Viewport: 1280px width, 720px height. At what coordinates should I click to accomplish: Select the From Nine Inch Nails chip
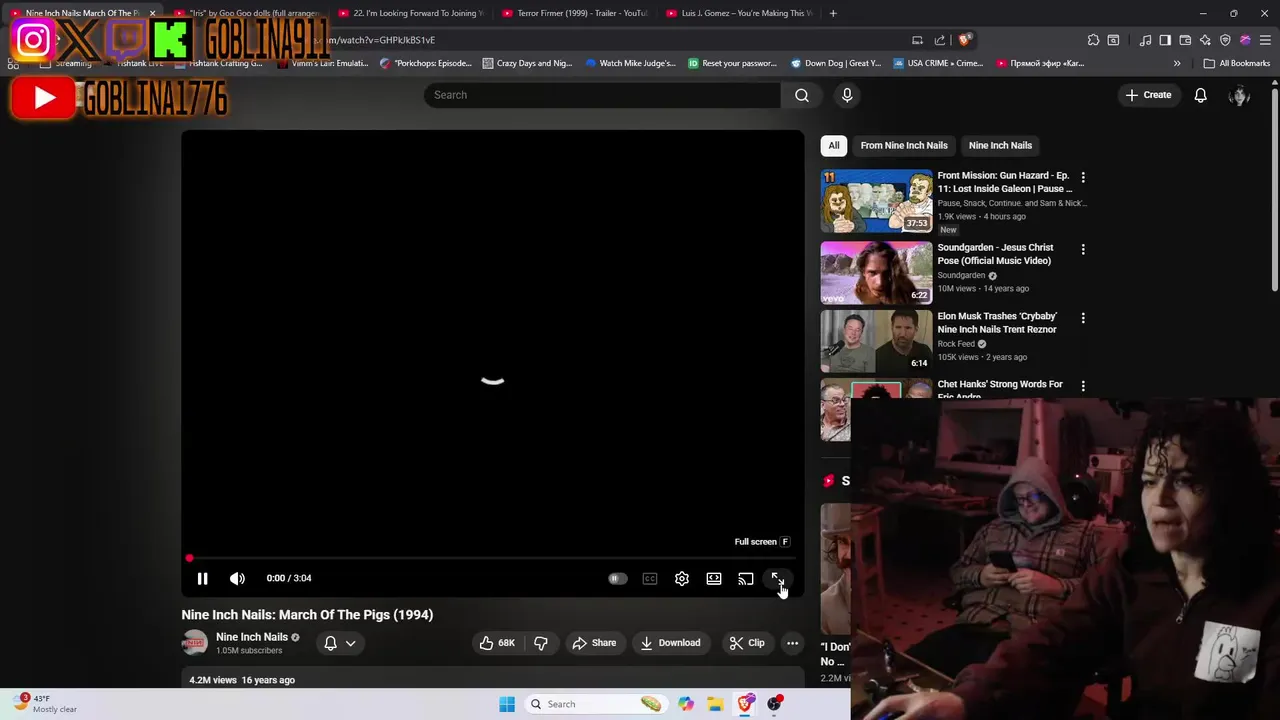point(904,145)
